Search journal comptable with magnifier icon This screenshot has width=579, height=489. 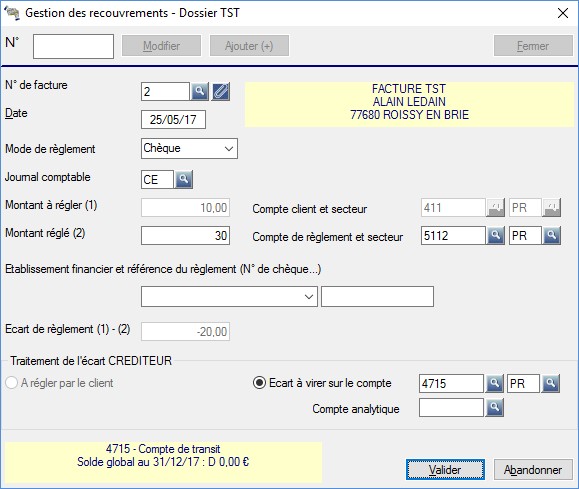[x=184, y=179]
